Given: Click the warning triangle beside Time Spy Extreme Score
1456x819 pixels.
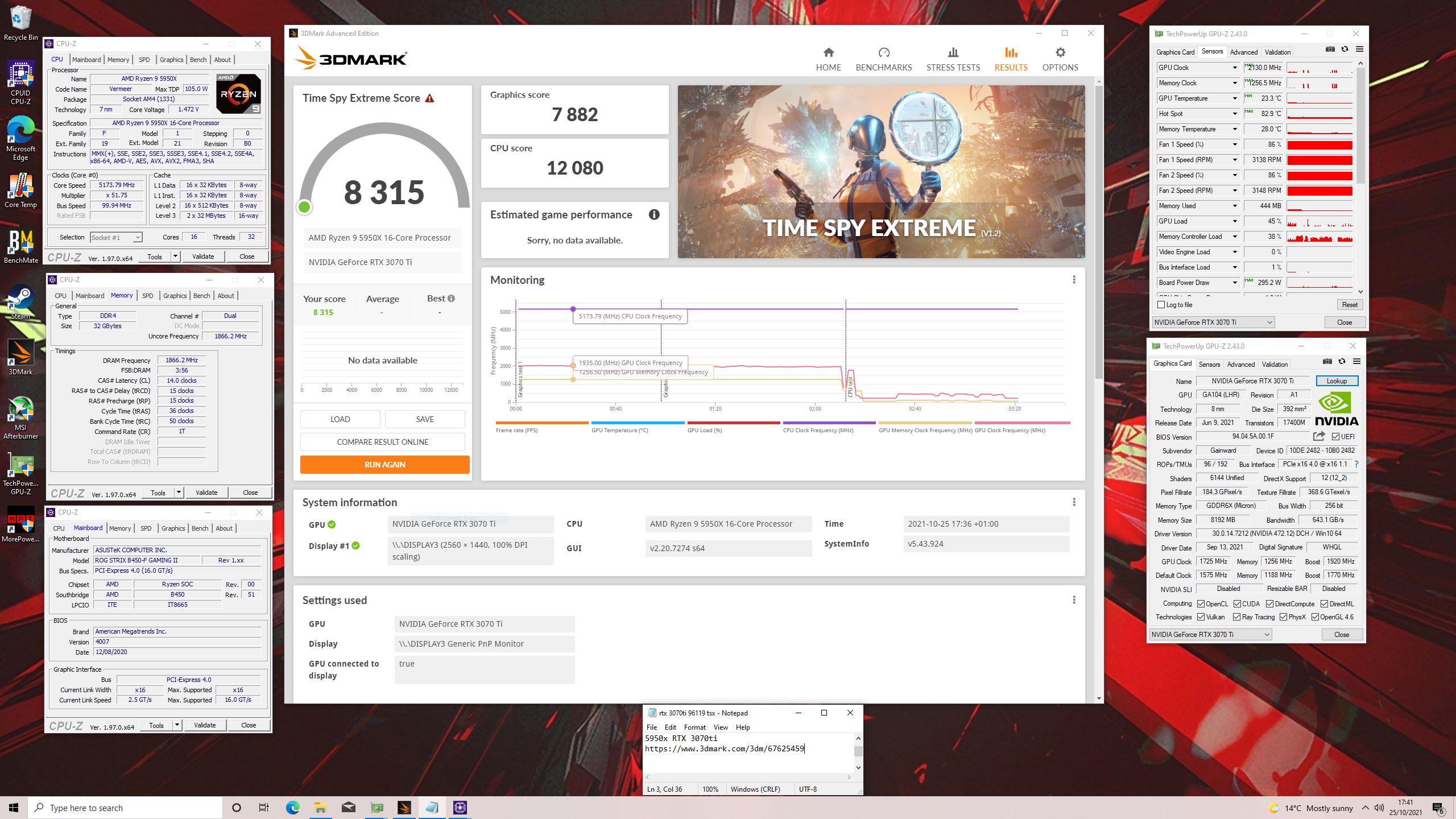Looking at the screenshot, I should click(x=430, y=98).
